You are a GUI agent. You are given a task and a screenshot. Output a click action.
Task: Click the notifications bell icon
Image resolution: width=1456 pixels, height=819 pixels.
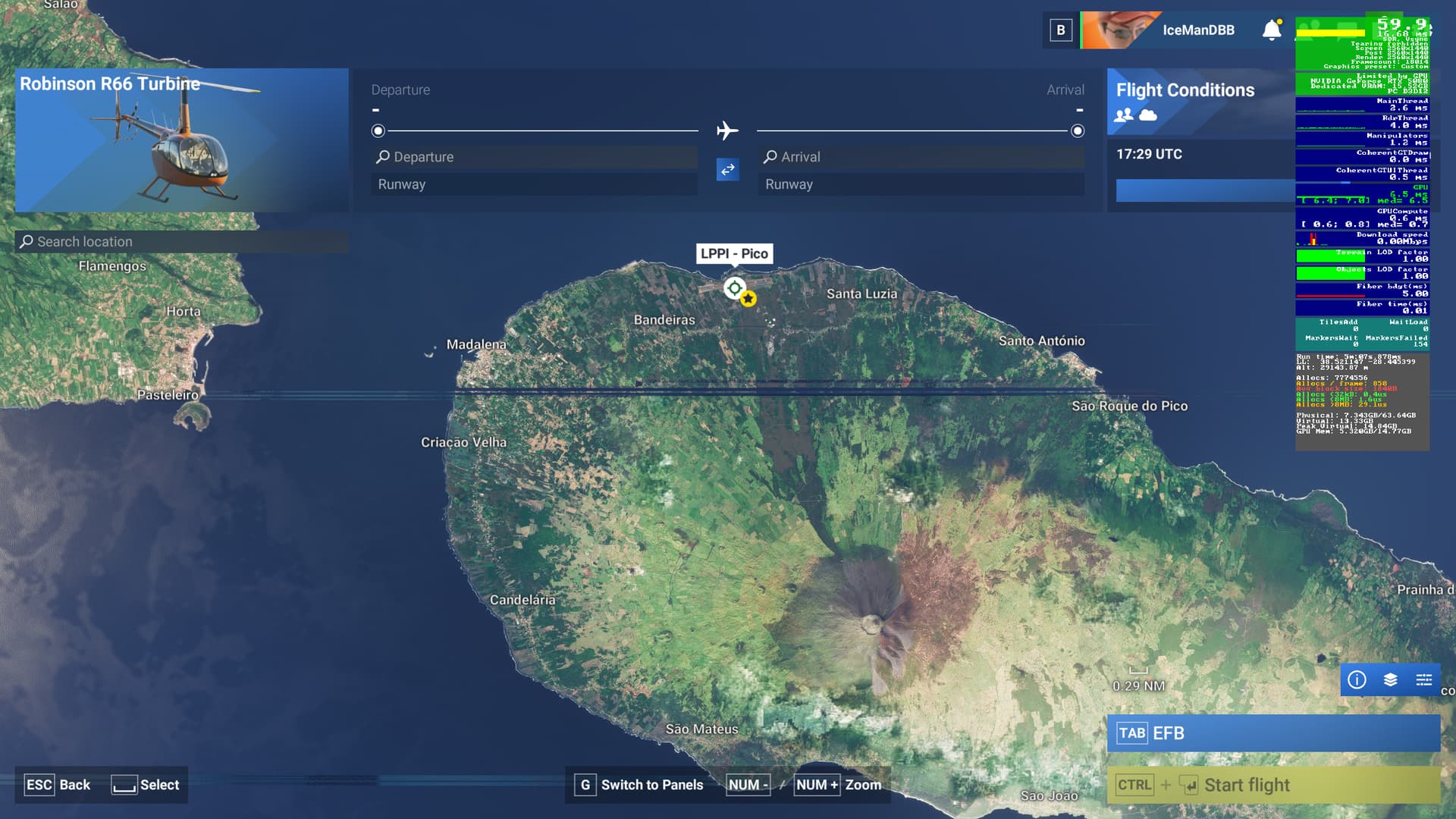1272,30
